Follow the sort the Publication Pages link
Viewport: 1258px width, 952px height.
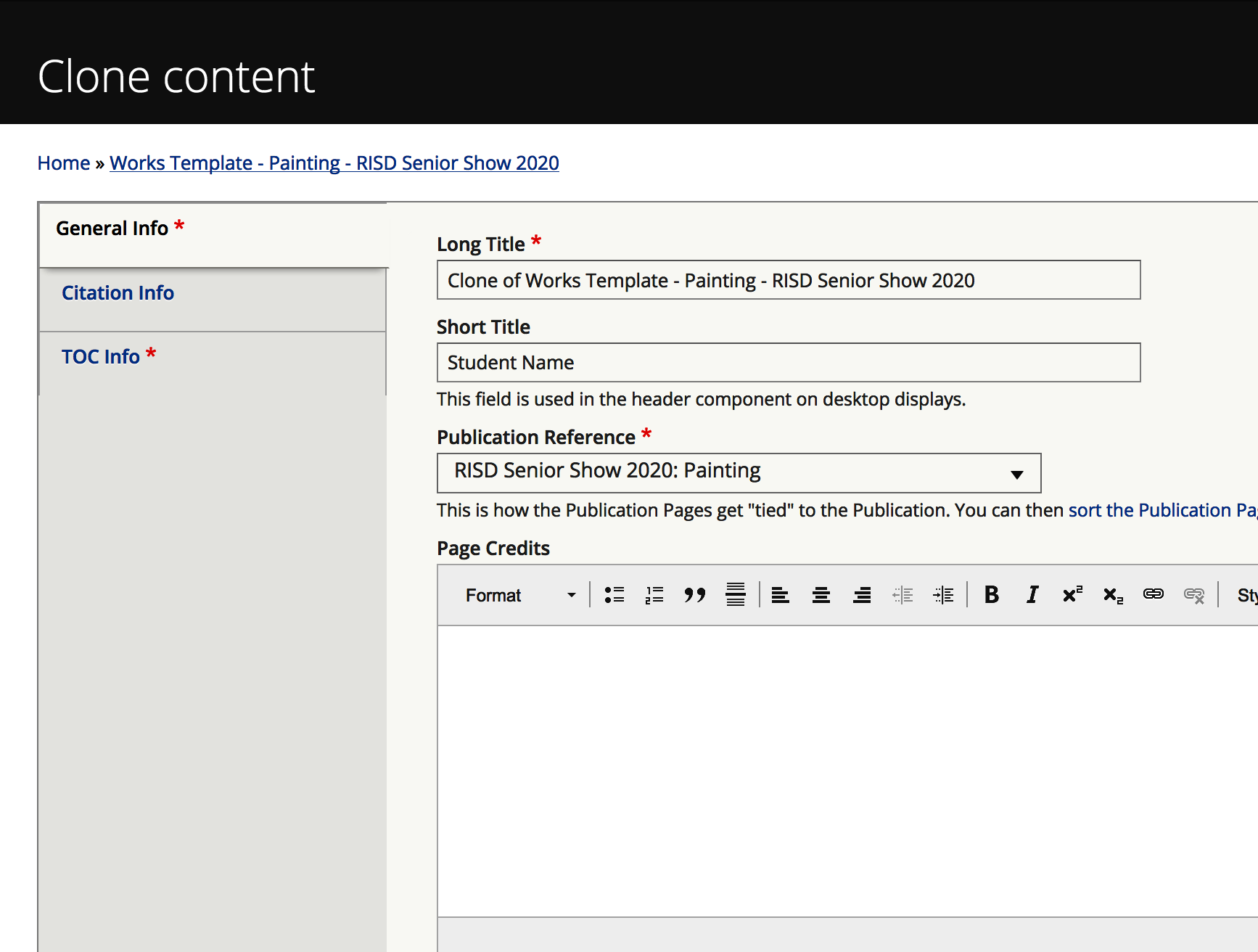(1163, 510)
